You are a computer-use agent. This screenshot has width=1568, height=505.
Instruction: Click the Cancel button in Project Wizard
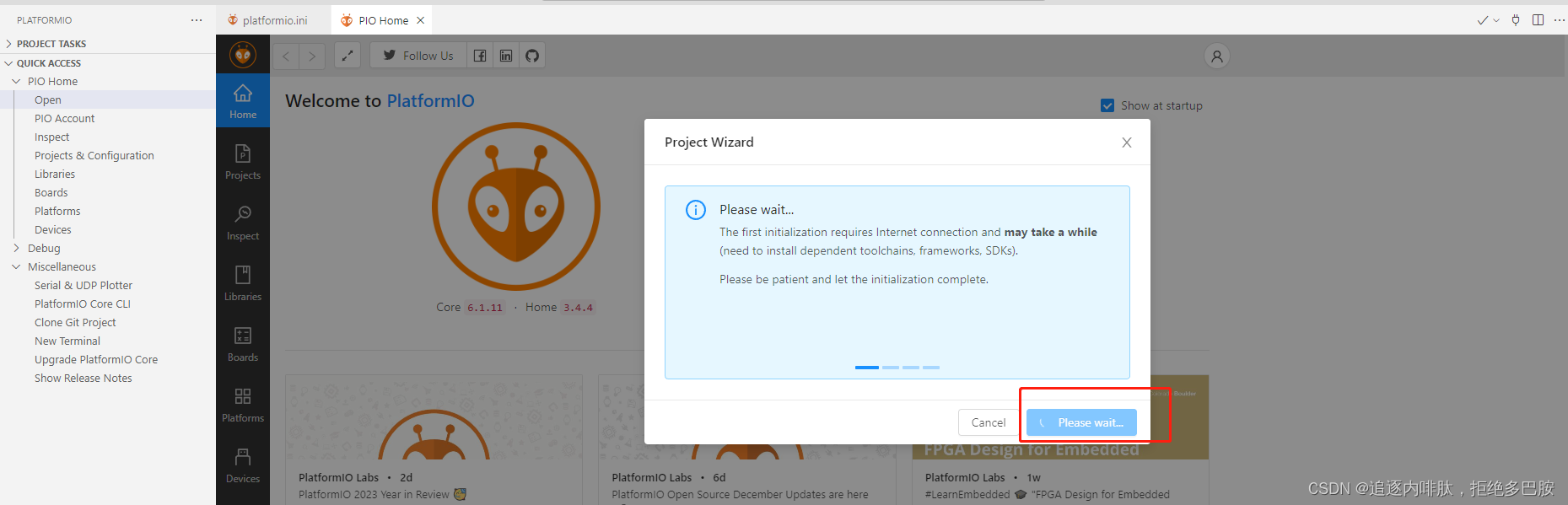click(989, 422)
